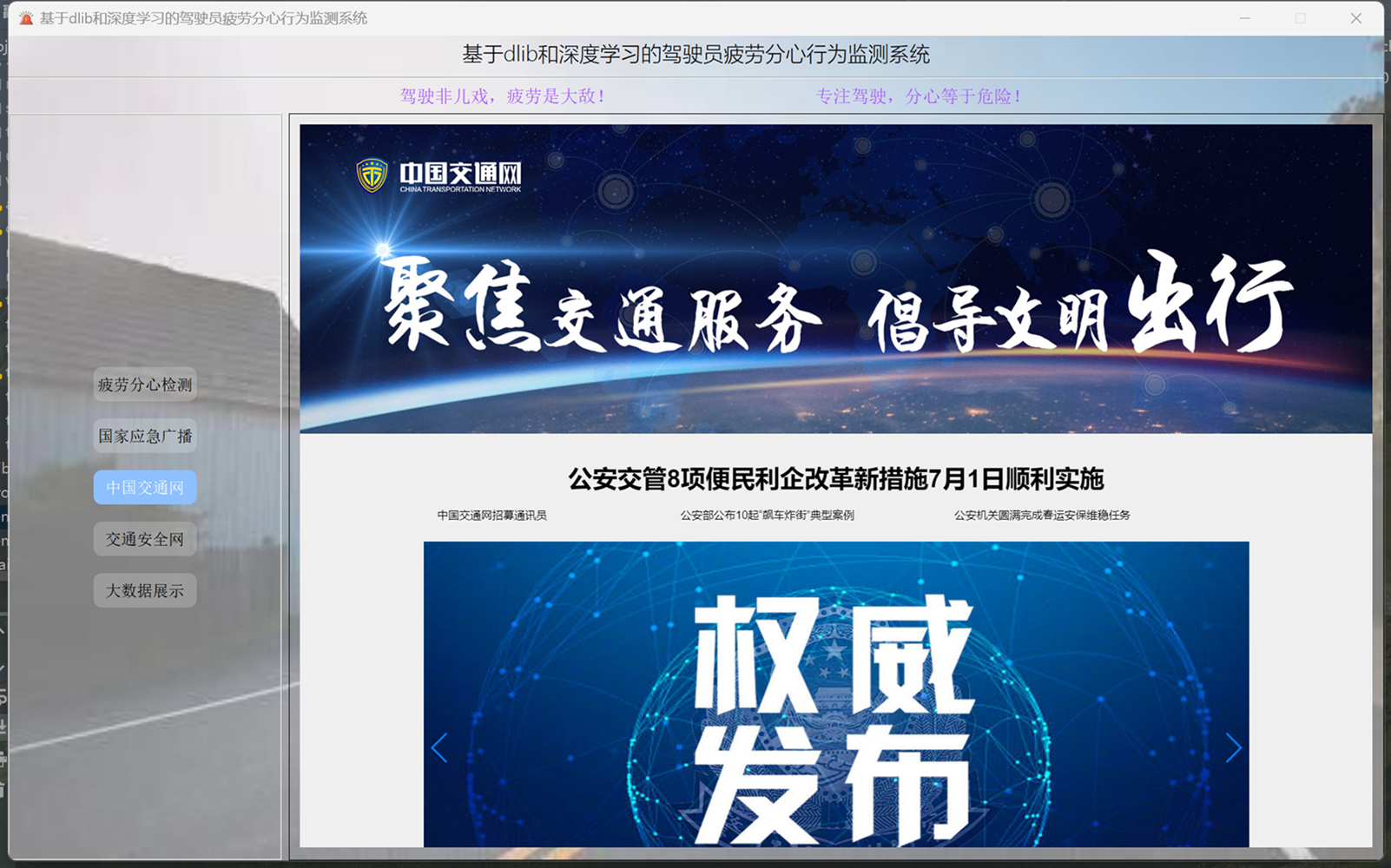Open headline 公安交管8项便民利企改革新措施

(835, 478)
